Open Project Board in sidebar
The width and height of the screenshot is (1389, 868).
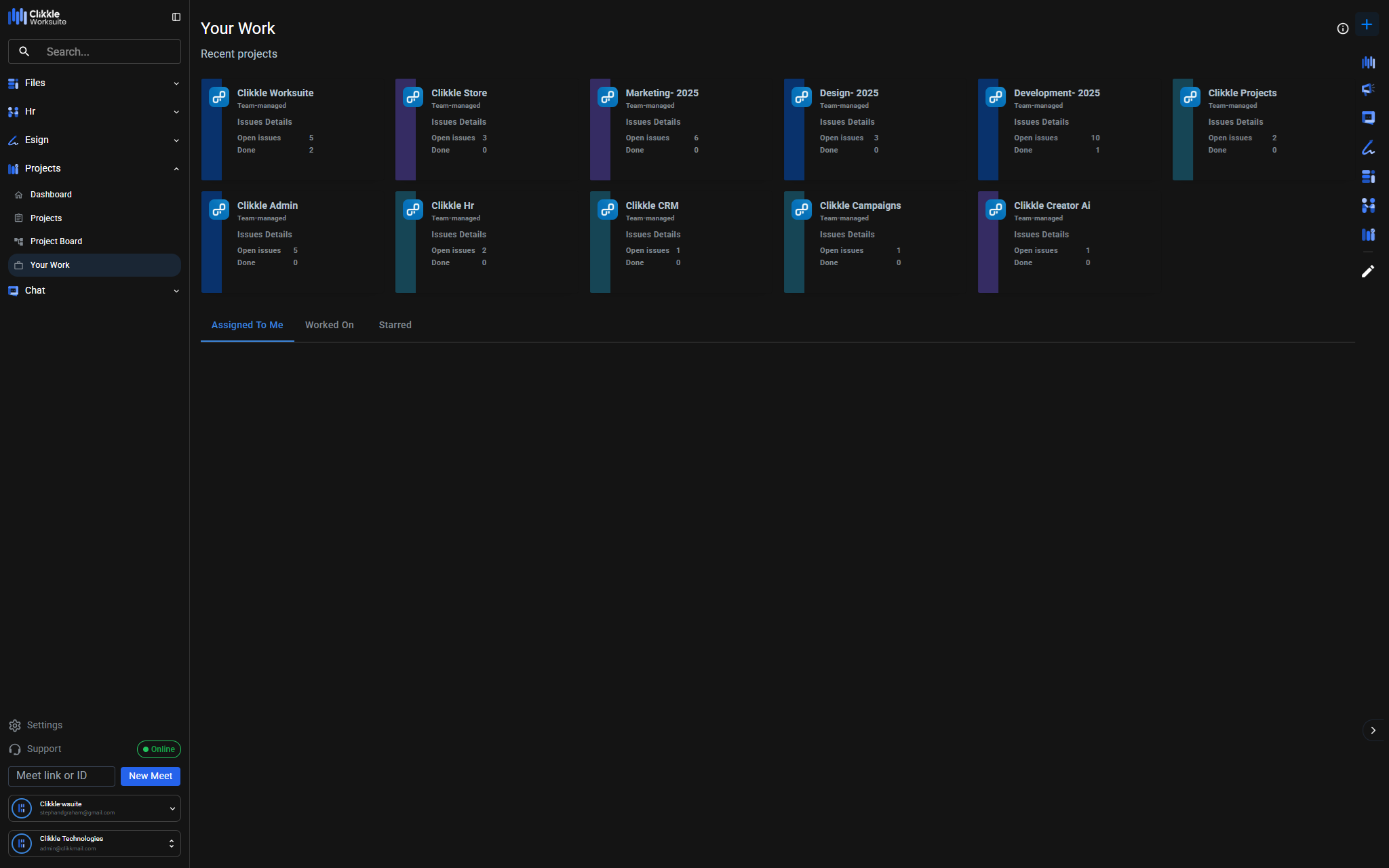[56, 241]
